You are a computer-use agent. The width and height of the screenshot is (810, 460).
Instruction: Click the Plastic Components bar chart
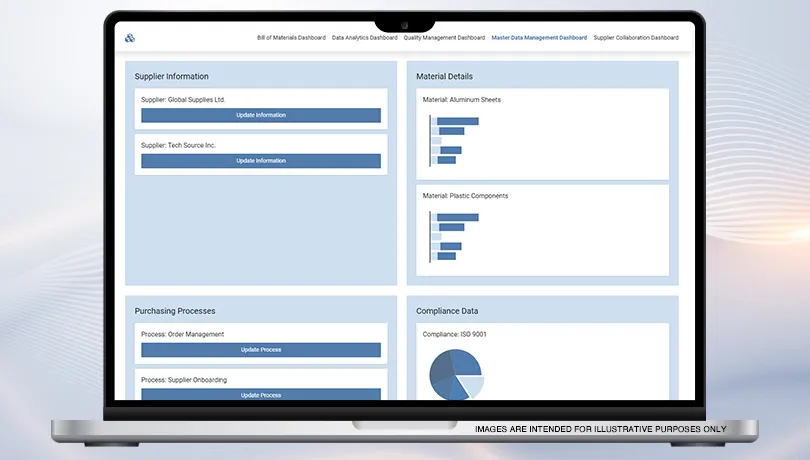point(454,236)
